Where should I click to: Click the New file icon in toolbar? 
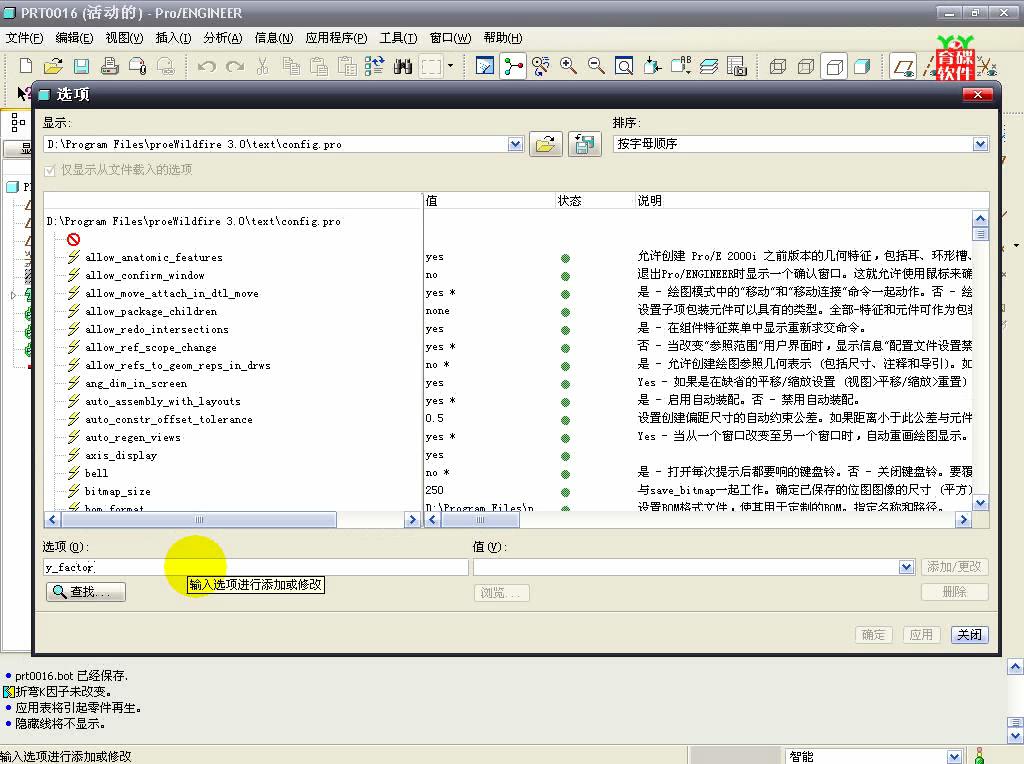[25, 65]
